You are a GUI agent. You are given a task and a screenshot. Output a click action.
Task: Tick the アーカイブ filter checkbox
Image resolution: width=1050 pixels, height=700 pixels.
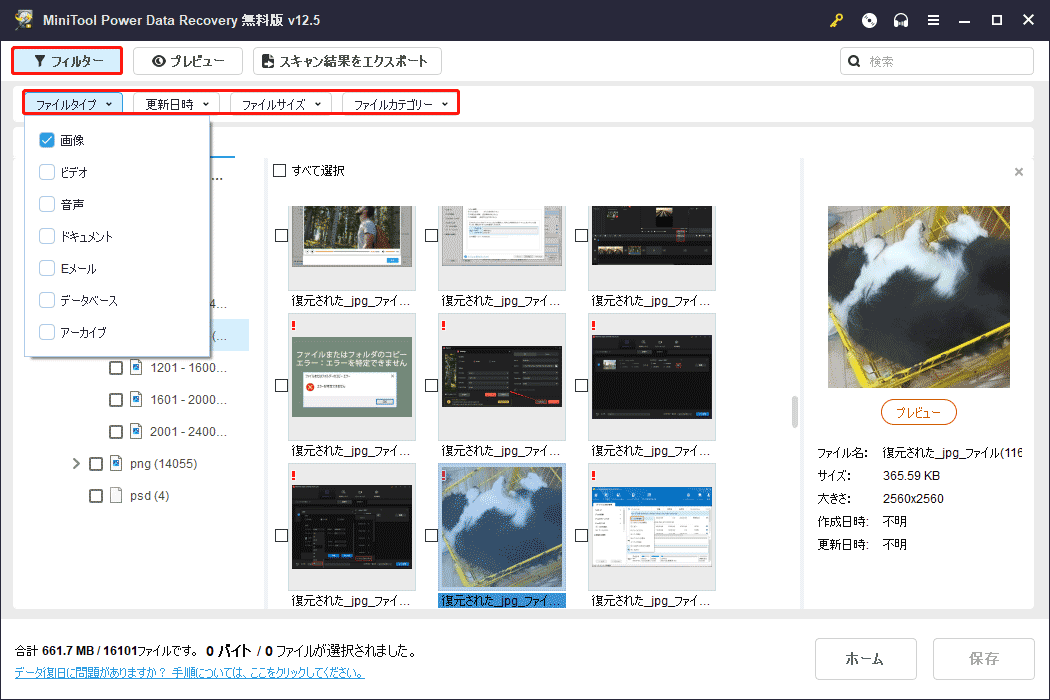click(47, 332)
